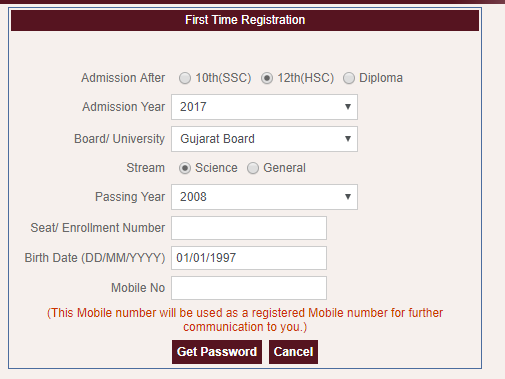This screenshot has height=379, width=505.
Task: Click the General stream label
Action: click(284, 168)
